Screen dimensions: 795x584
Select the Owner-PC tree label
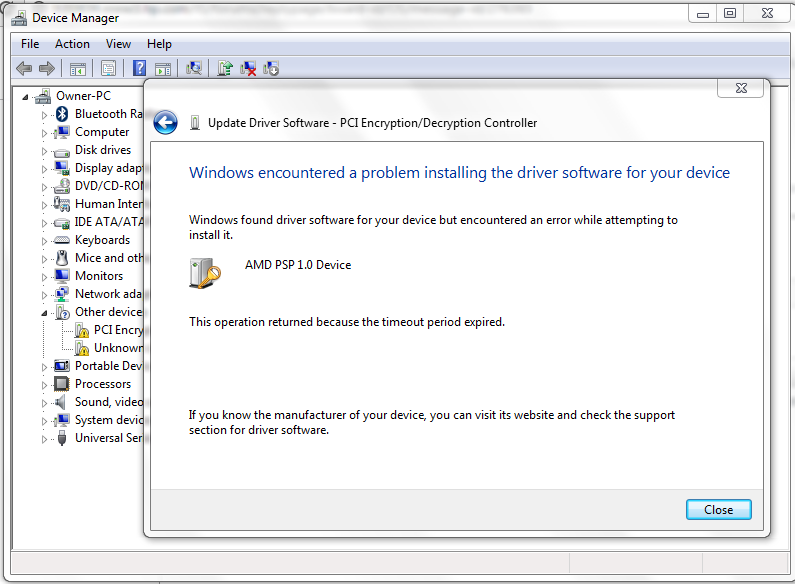pyautogui.click(x=83, y=96)
